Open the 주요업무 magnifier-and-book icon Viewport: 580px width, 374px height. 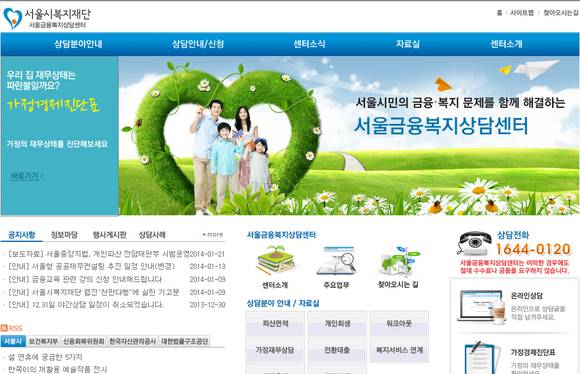(336, 261)
